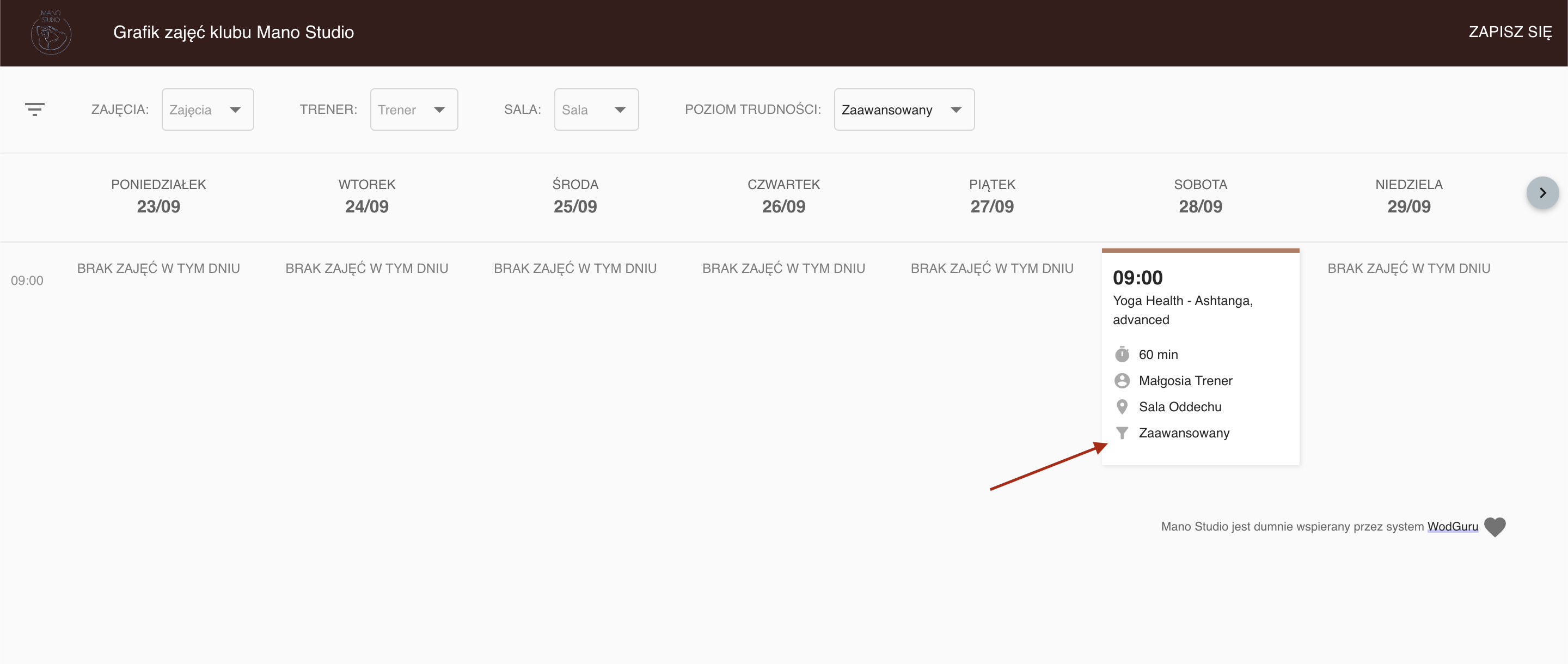Click the Zaawansowany level text in class card
The width and height of the screenshot is (1568, 664).
pyautogui.click(x=1184, y=433)
